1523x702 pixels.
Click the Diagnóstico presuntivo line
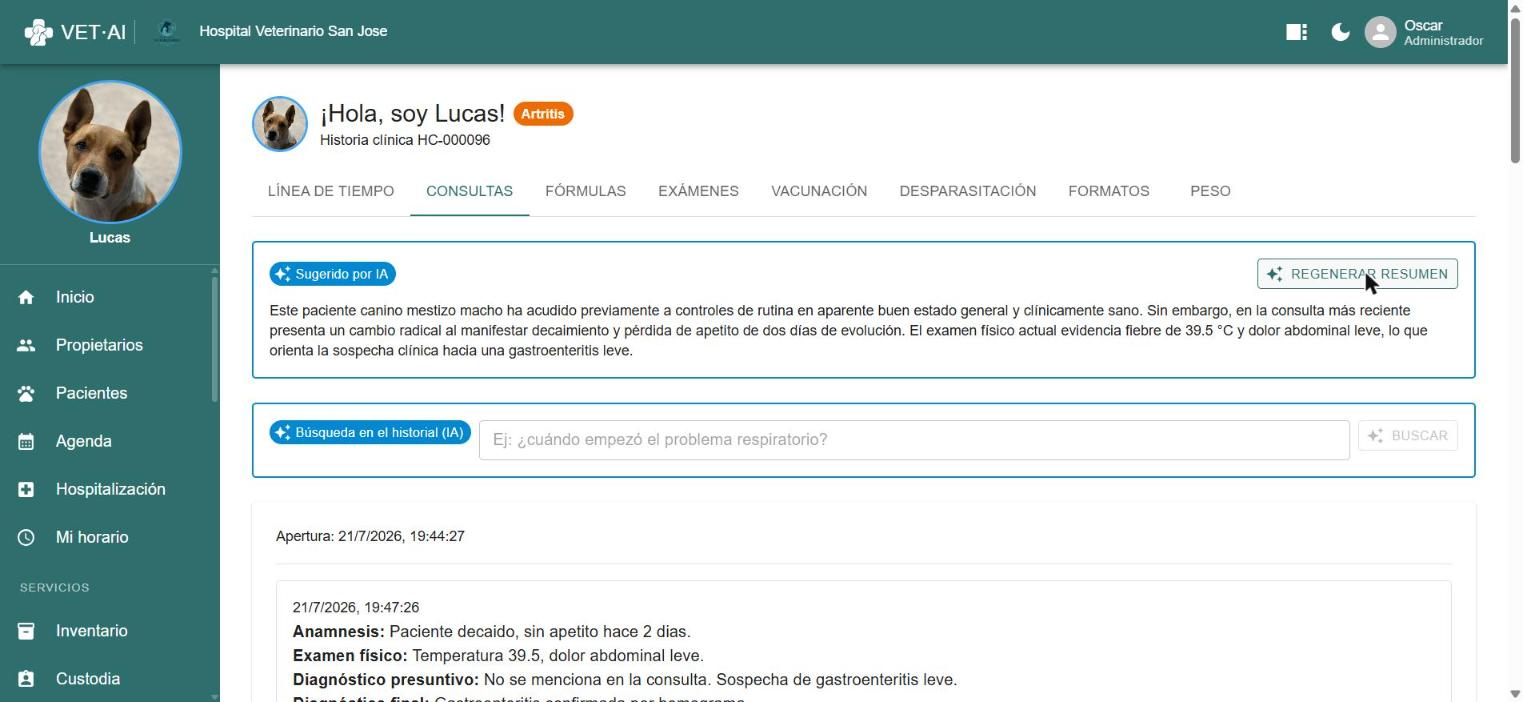coord(625,680)
